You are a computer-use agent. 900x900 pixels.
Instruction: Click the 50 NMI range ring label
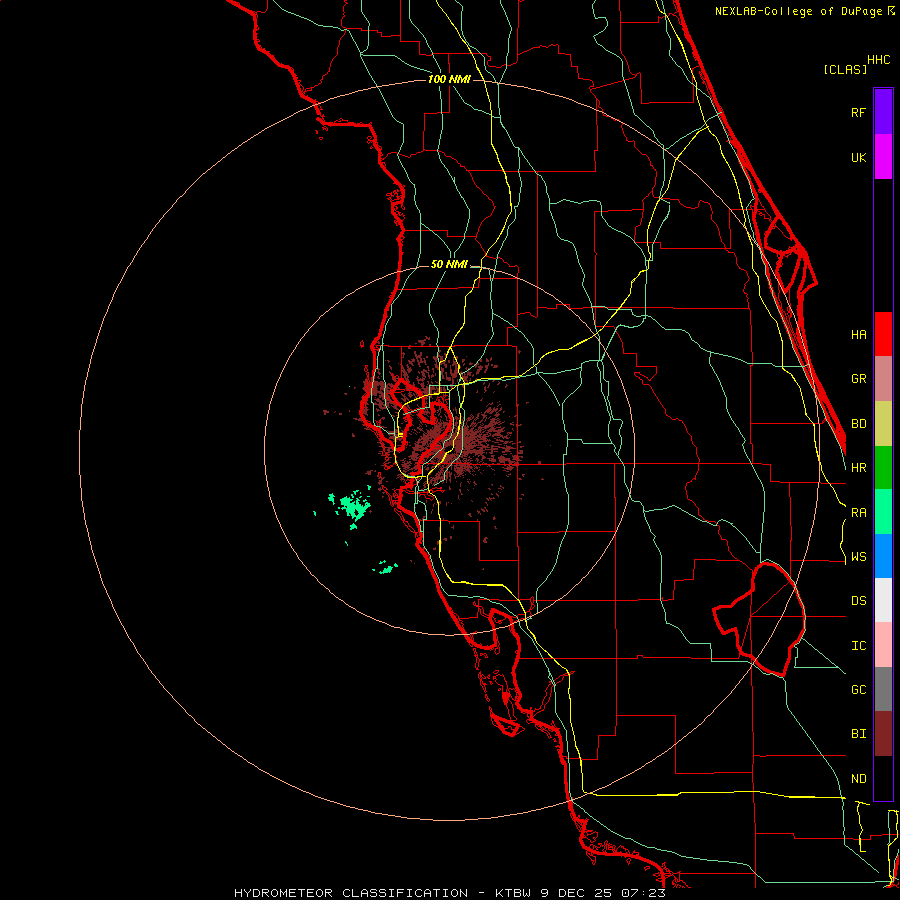coord(449,264)
